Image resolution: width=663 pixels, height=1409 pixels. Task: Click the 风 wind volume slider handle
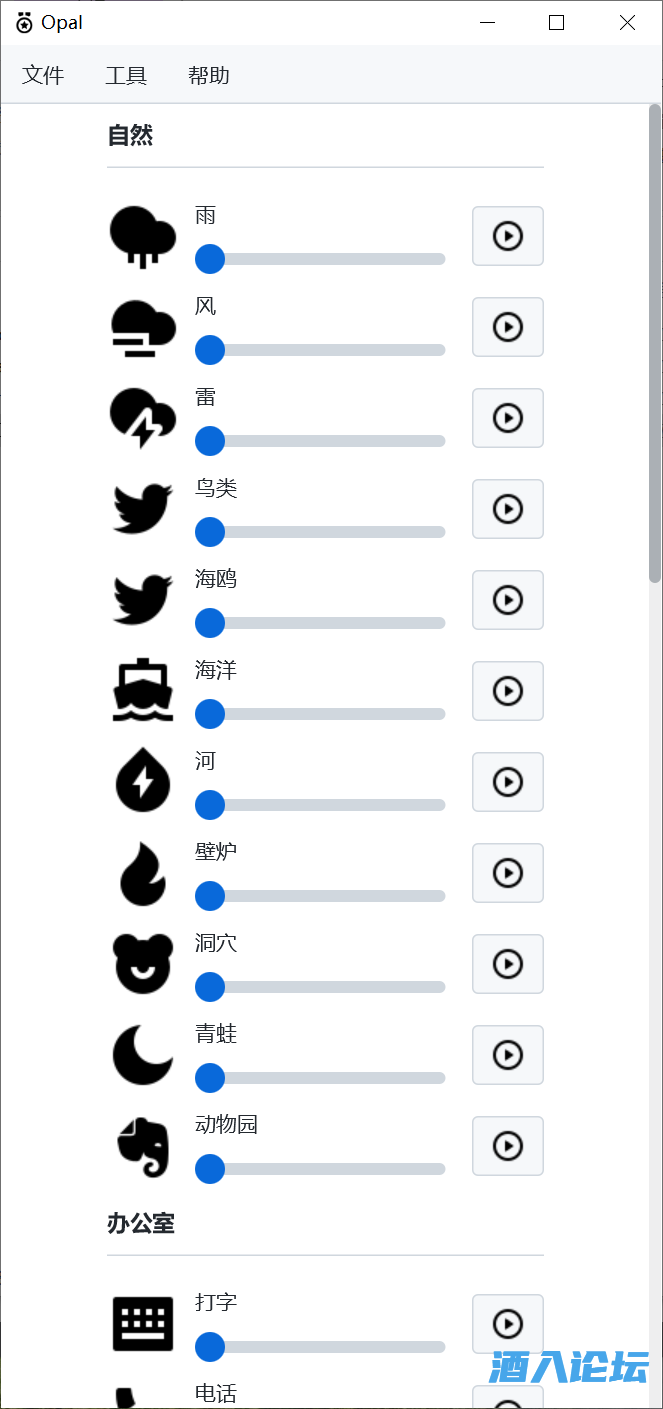click(x=210, y=350)
